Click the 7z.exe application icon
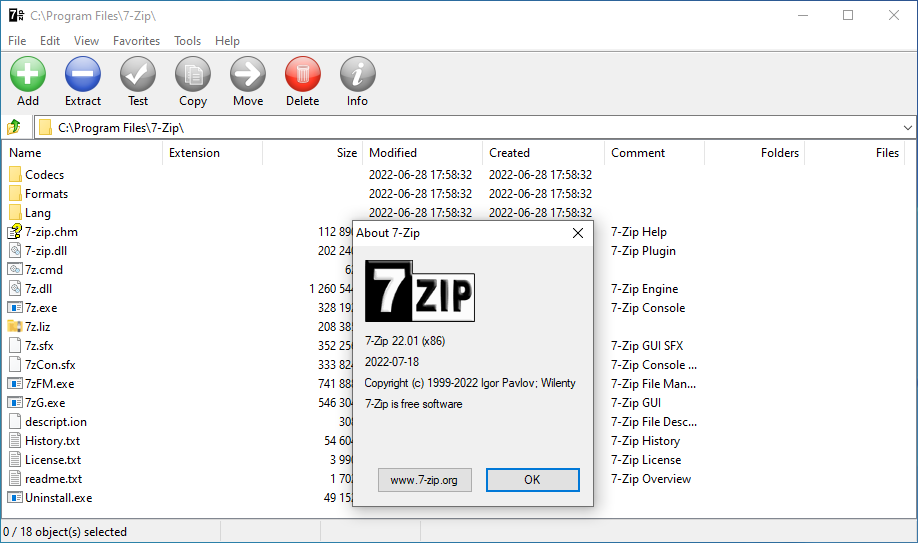Image resolution: width=918 pixels, height=543 pixels. click(x=15, y=308)
